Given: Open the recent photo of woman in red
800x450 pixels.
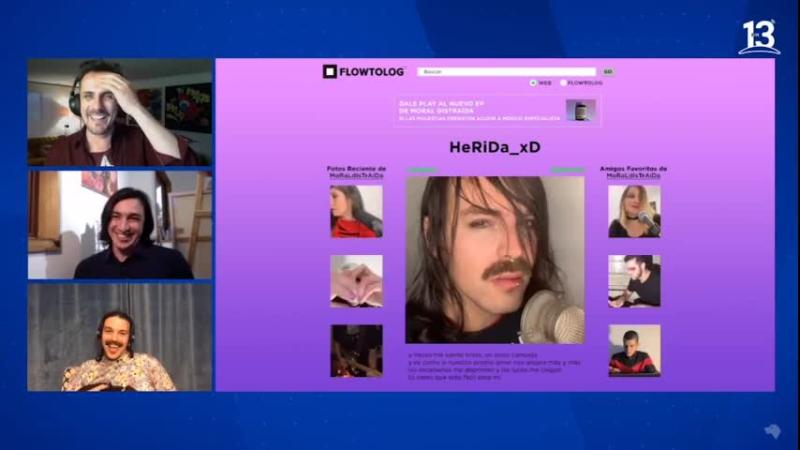Looking at the screenshot, I should point(356,211).
